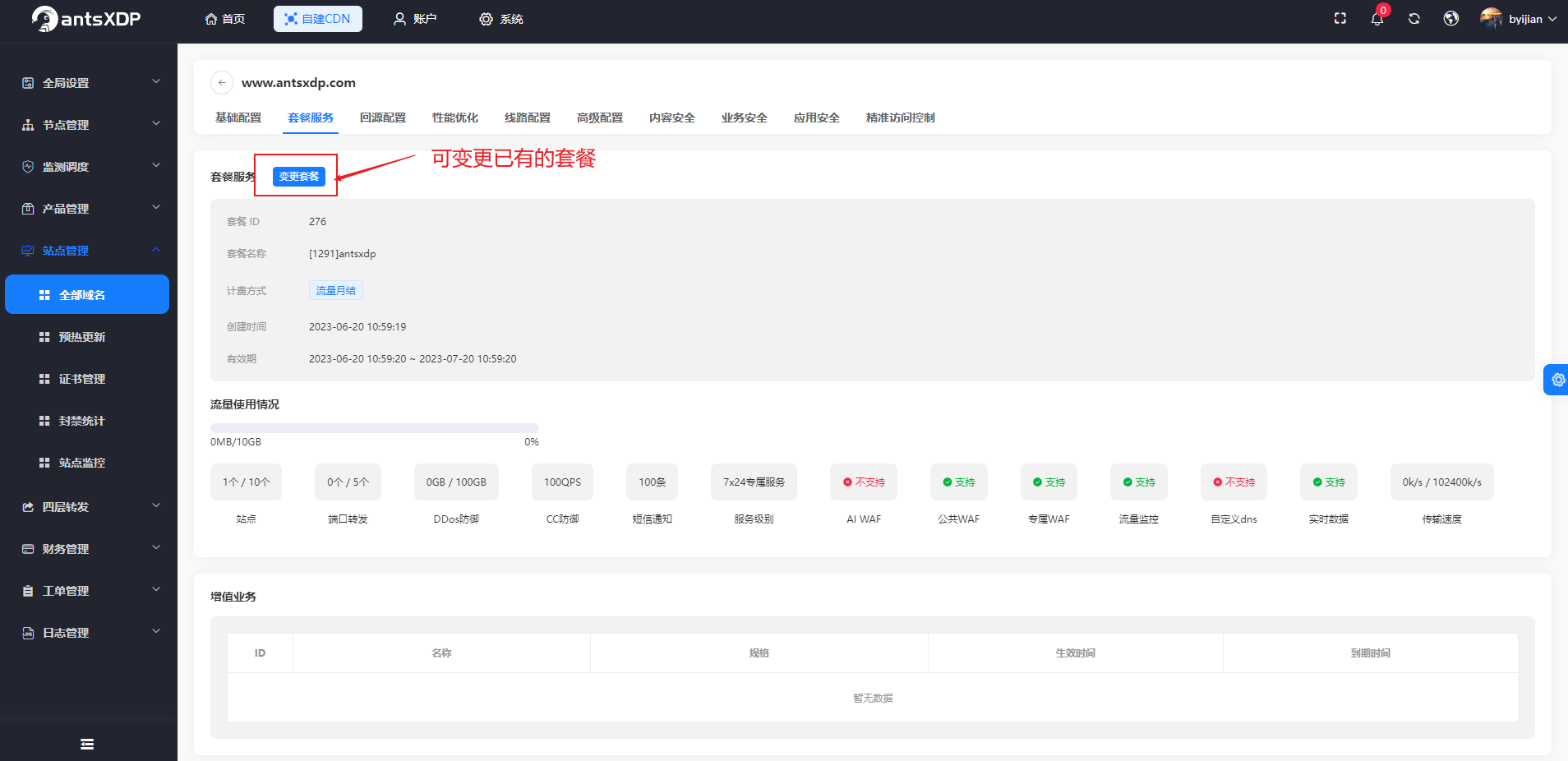The width and height of the screenshot is (1568, 761).
Task: Open the 精准访问控制 tab
Action: (x=901, y=118)
